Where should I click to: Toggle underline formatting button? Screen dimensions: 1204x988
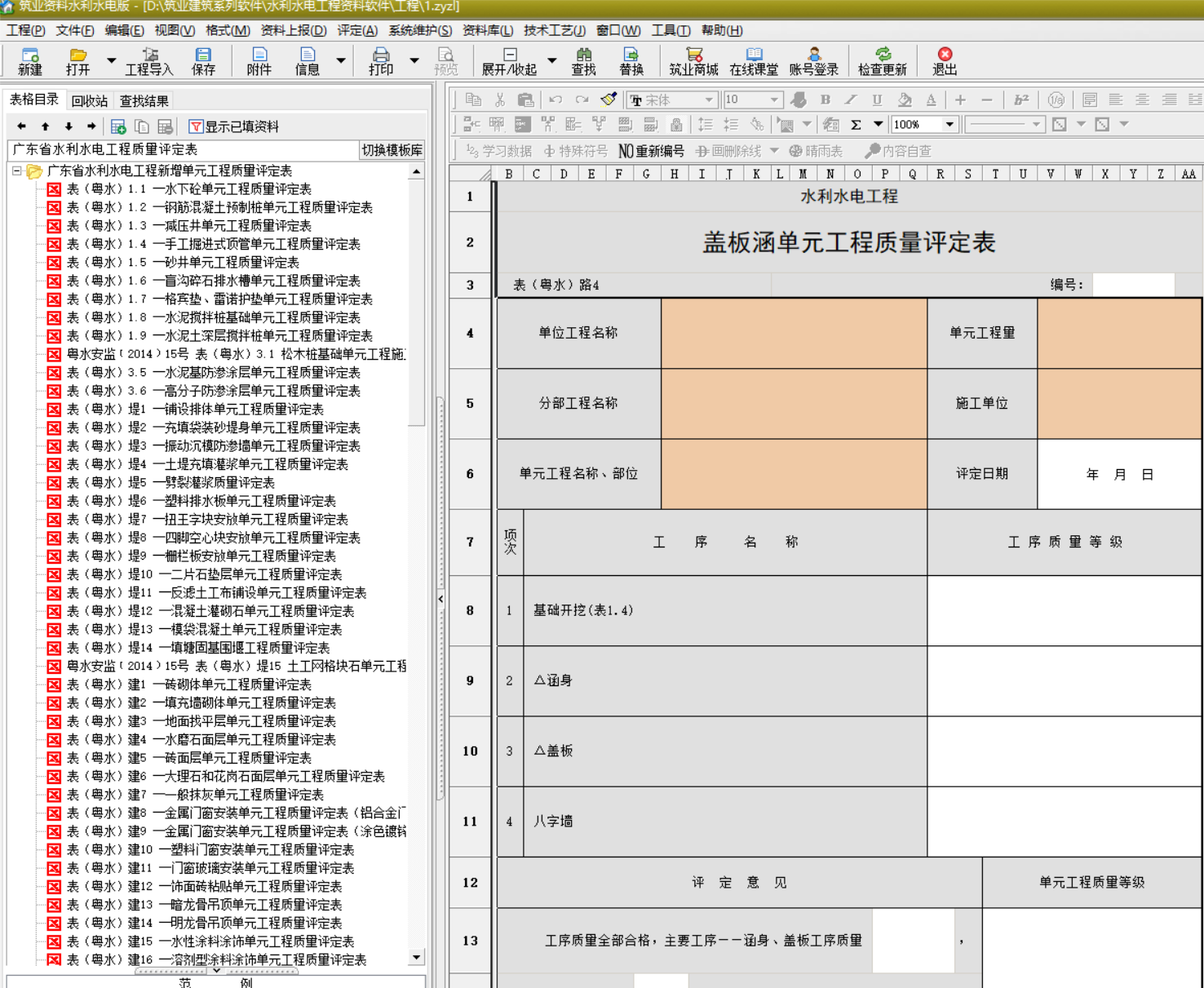tap(877, 100)
